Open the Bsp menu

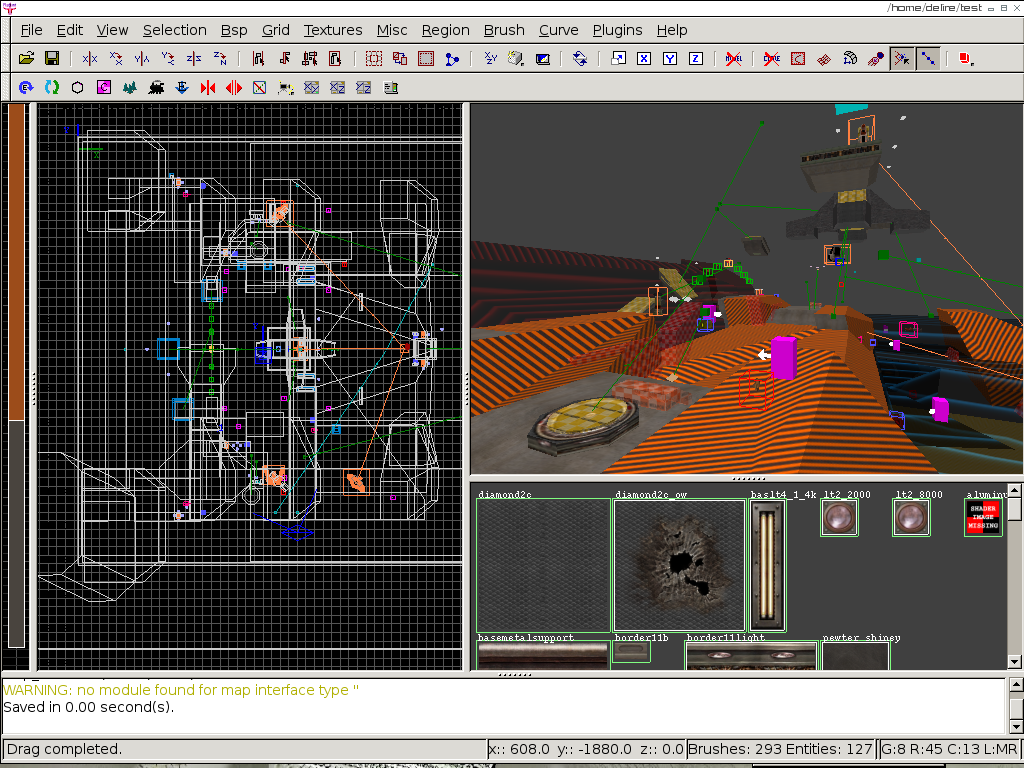233,30
